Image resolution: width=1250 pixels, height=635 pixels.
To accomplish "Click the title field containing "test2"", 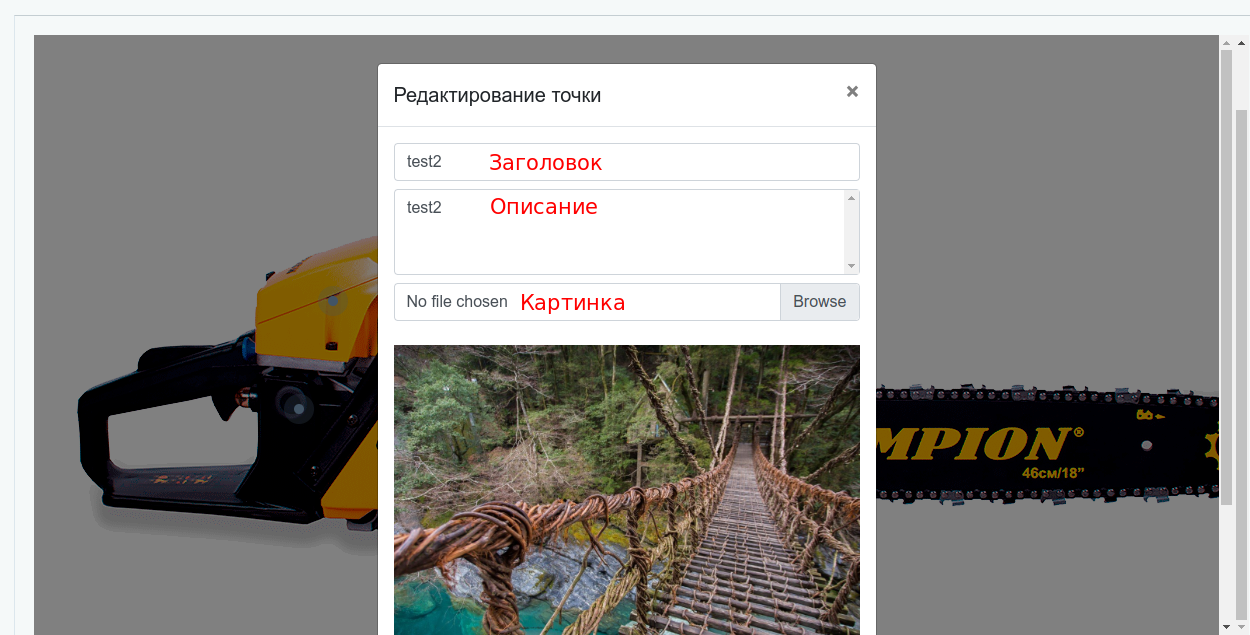I will 430,161.
